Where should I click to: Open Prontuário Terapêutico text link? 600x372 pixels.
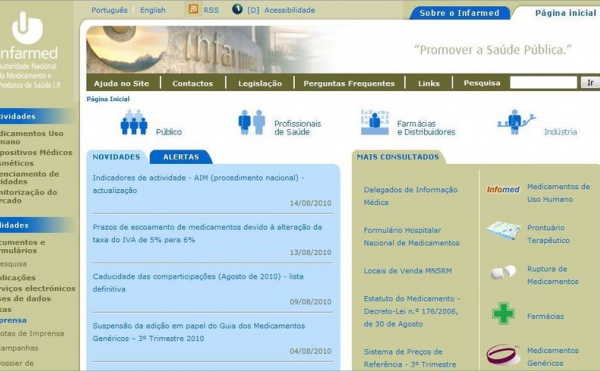(548, 234)
